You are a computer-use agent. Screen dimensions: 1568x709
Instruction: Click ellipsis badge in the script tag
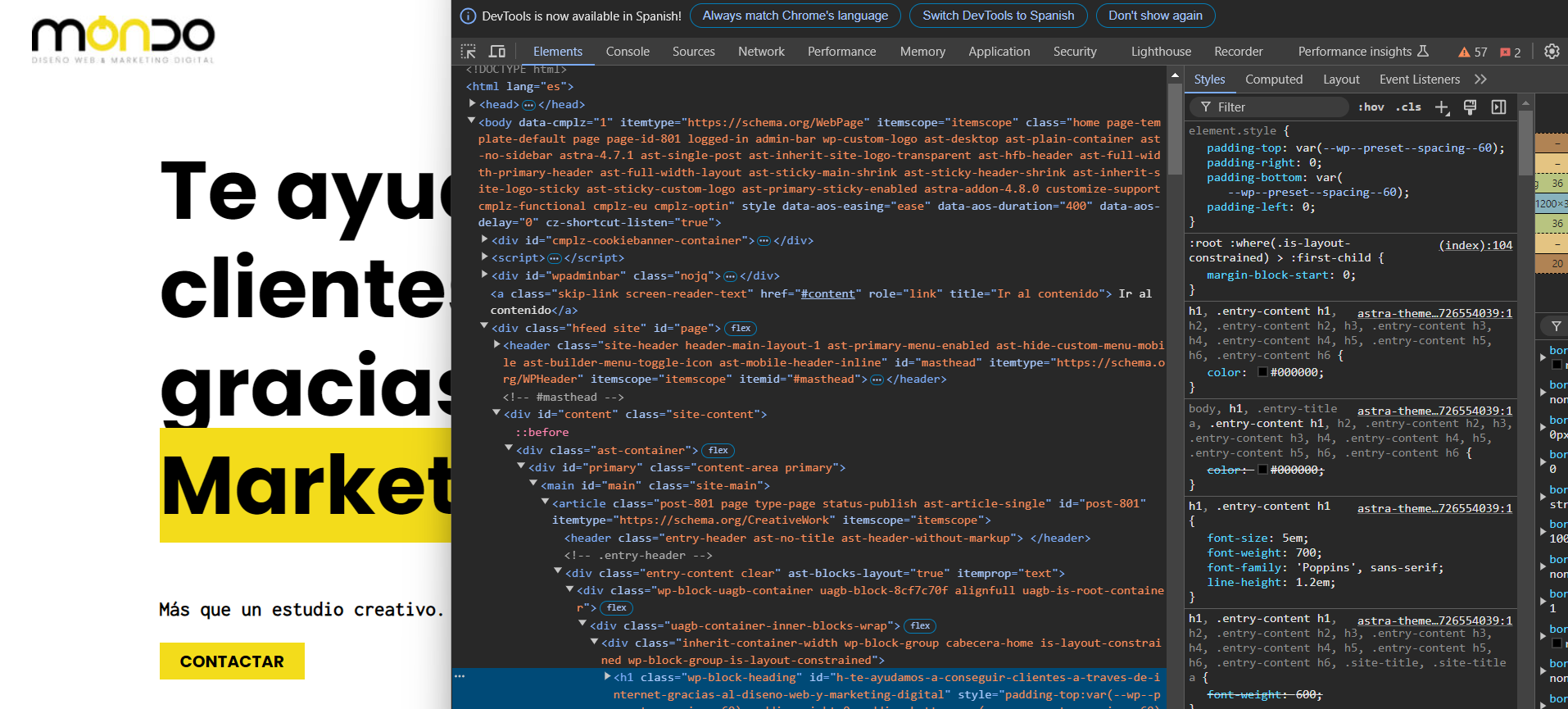[x=554, y=258]
